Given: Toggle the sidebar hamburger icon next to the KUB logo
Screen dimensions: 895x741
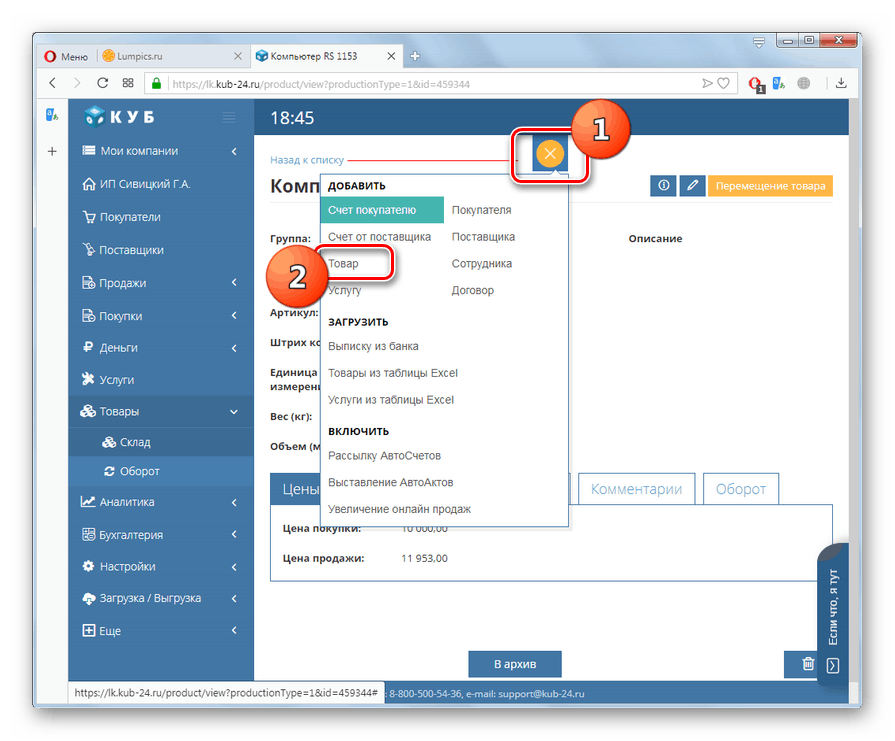Looking at the screenshot, I should pos(229,118).
